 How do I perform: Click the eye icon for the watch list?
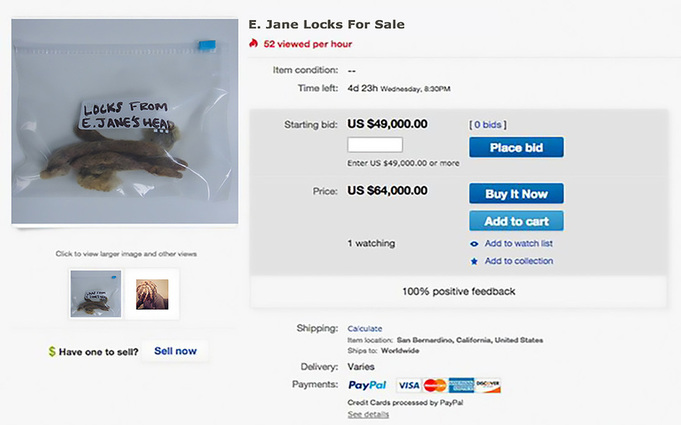[474, 244]
